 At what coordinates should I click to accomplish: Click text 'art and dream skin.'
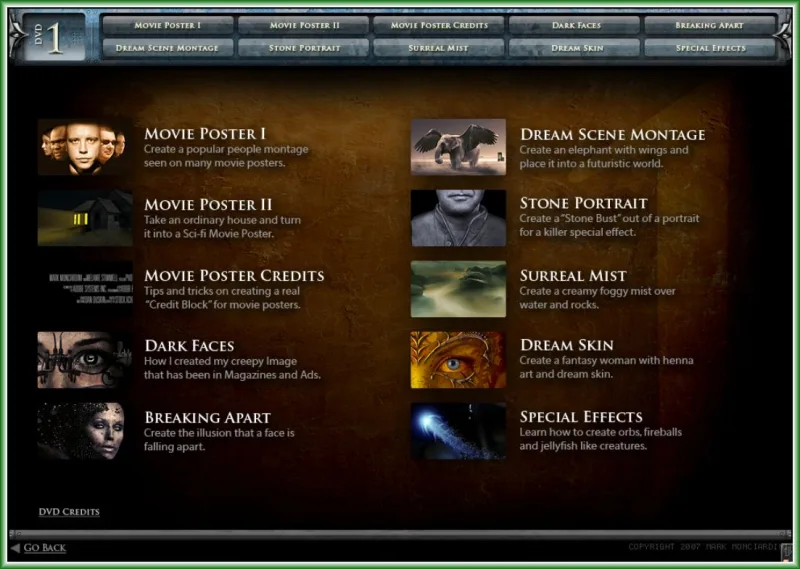click(566, 374)
